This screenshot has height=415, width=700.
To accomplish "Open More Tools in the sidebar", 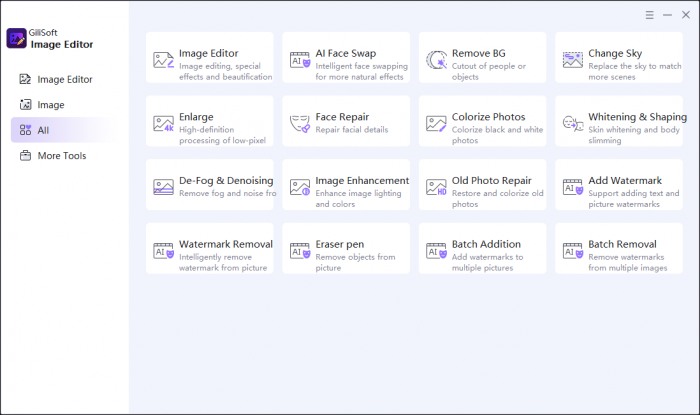I will click(x=65, y=156).
